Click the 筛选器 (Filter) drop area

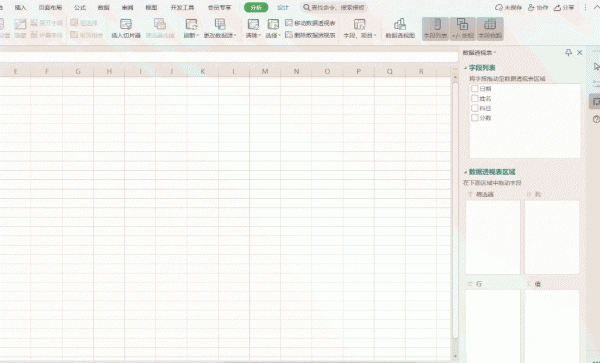click(493, 237)
